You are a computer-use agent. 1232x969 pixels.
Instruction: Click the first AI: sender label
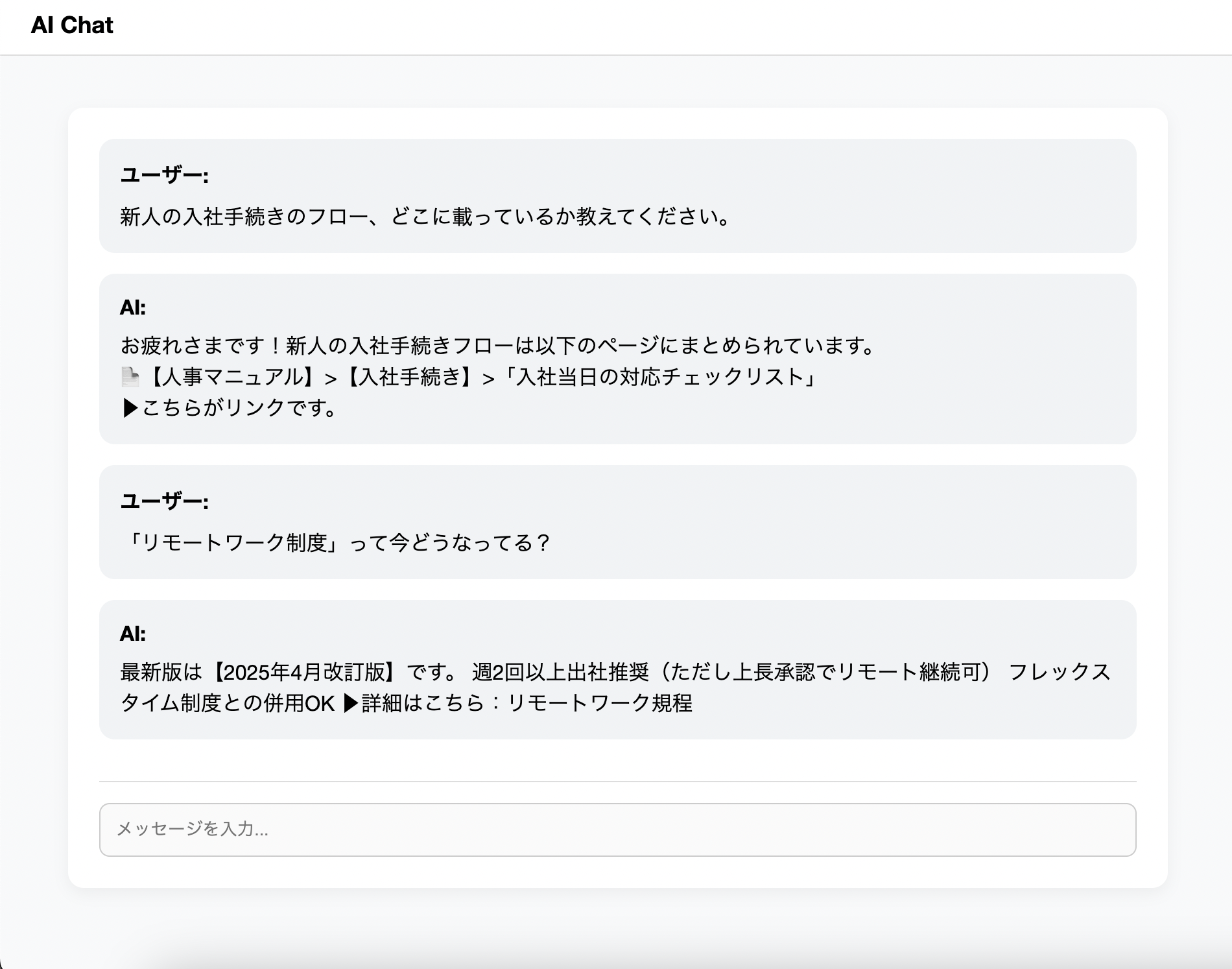tap(133, 307)
